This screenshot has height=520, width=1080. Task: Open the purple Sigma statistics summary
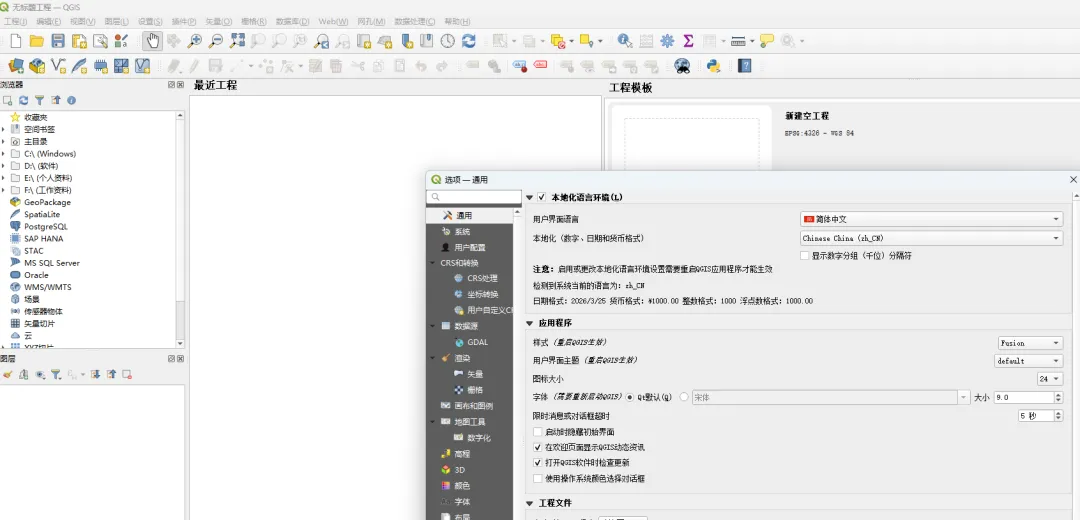[x=688, y=41]
